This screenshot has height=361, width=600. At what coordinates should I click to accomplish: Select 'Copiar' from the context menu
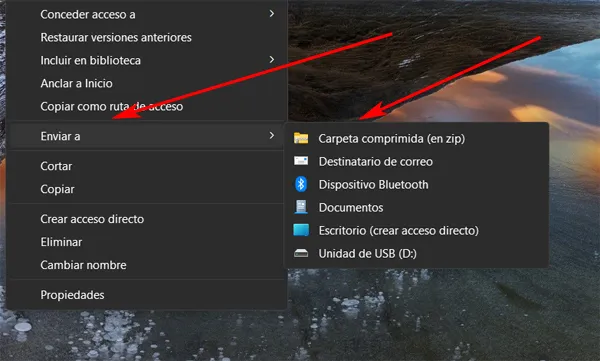(x=147, y=189)
